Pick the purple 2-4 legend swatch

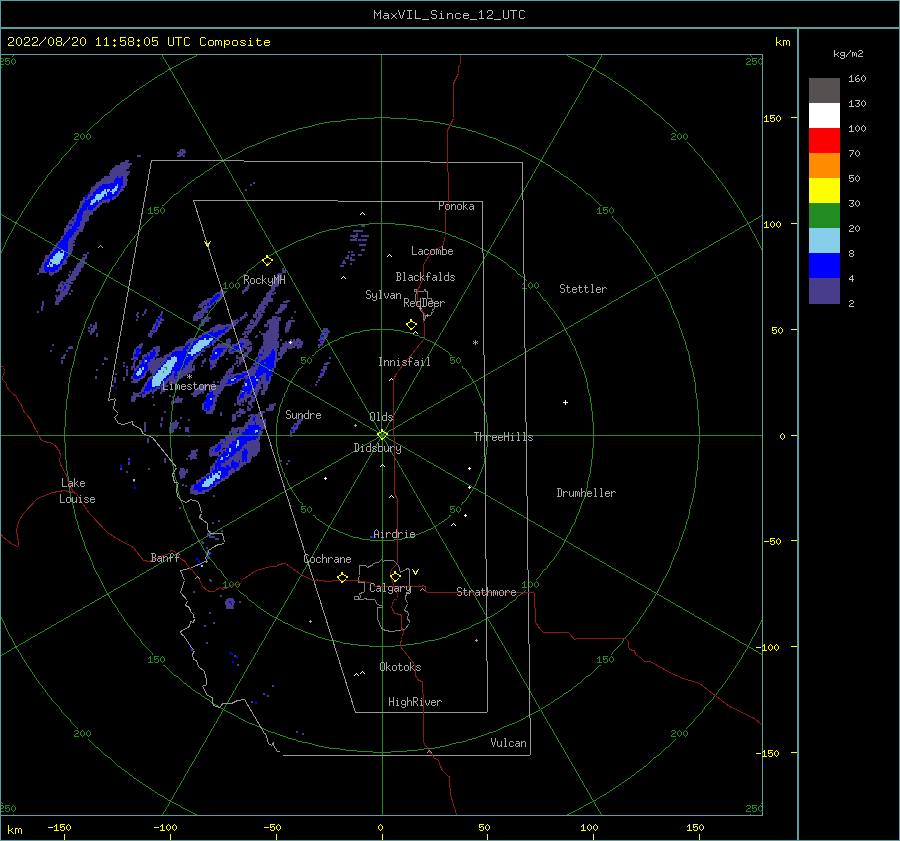[x=824, y=291]
